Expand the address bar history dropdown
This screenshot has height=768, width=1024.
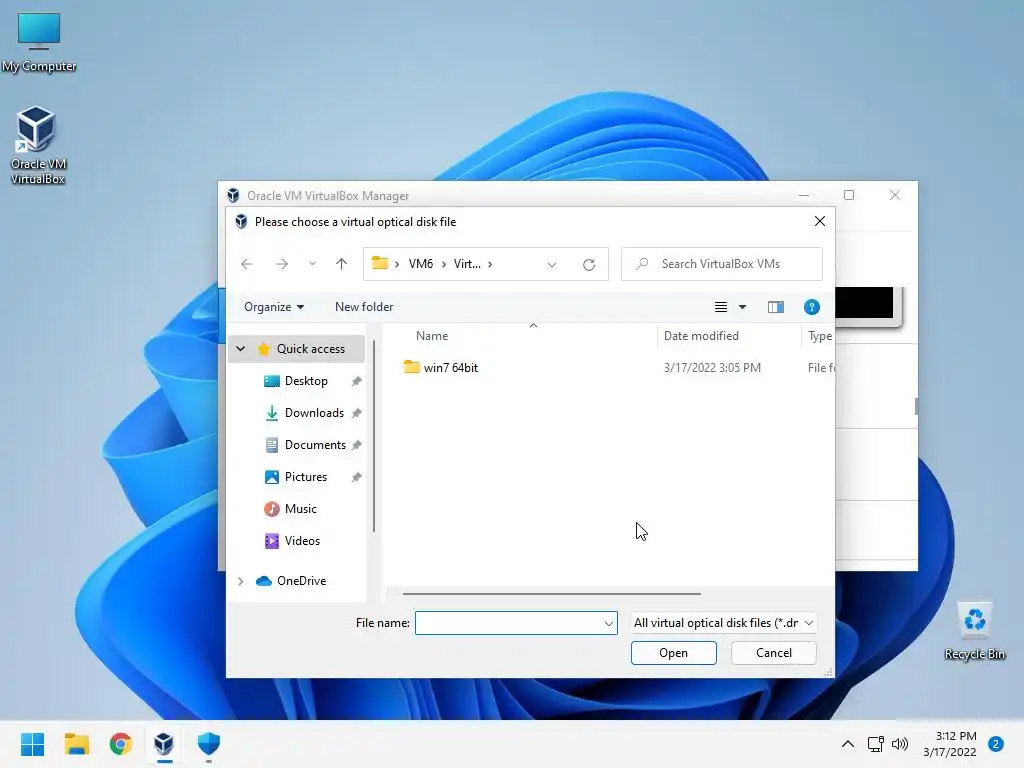pyautogui.click(x=552, y=264)
